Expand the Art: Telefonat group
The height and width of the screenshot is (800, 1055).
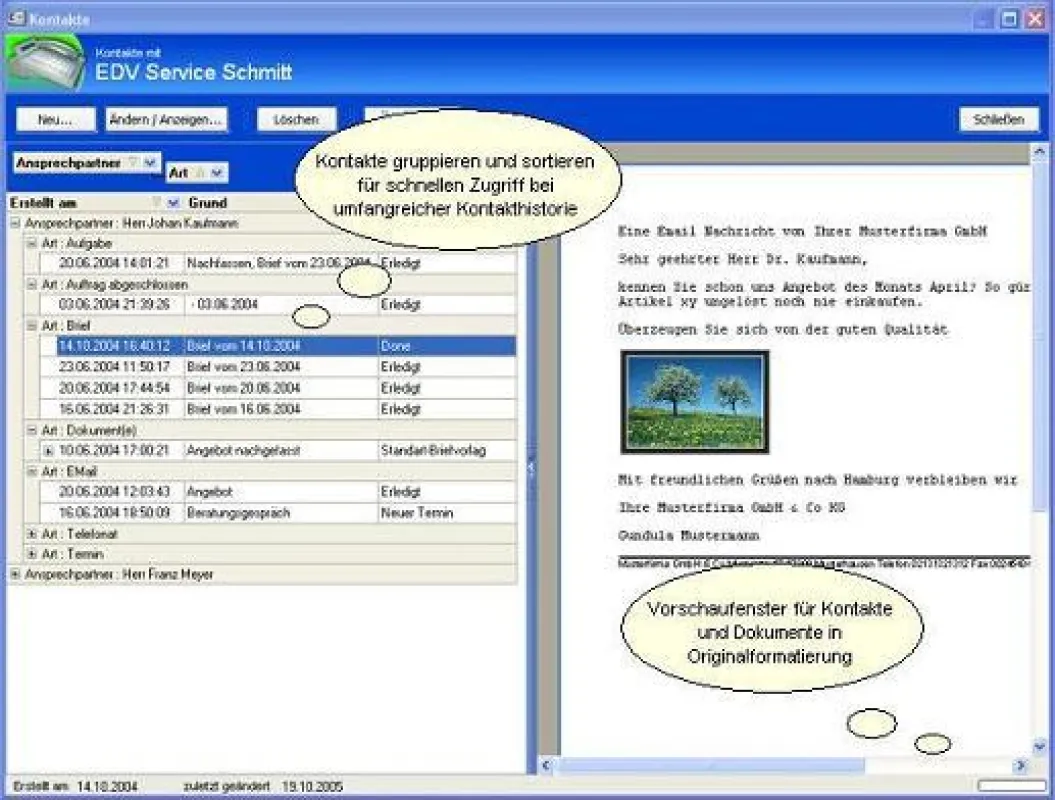[x=32, y=534]
